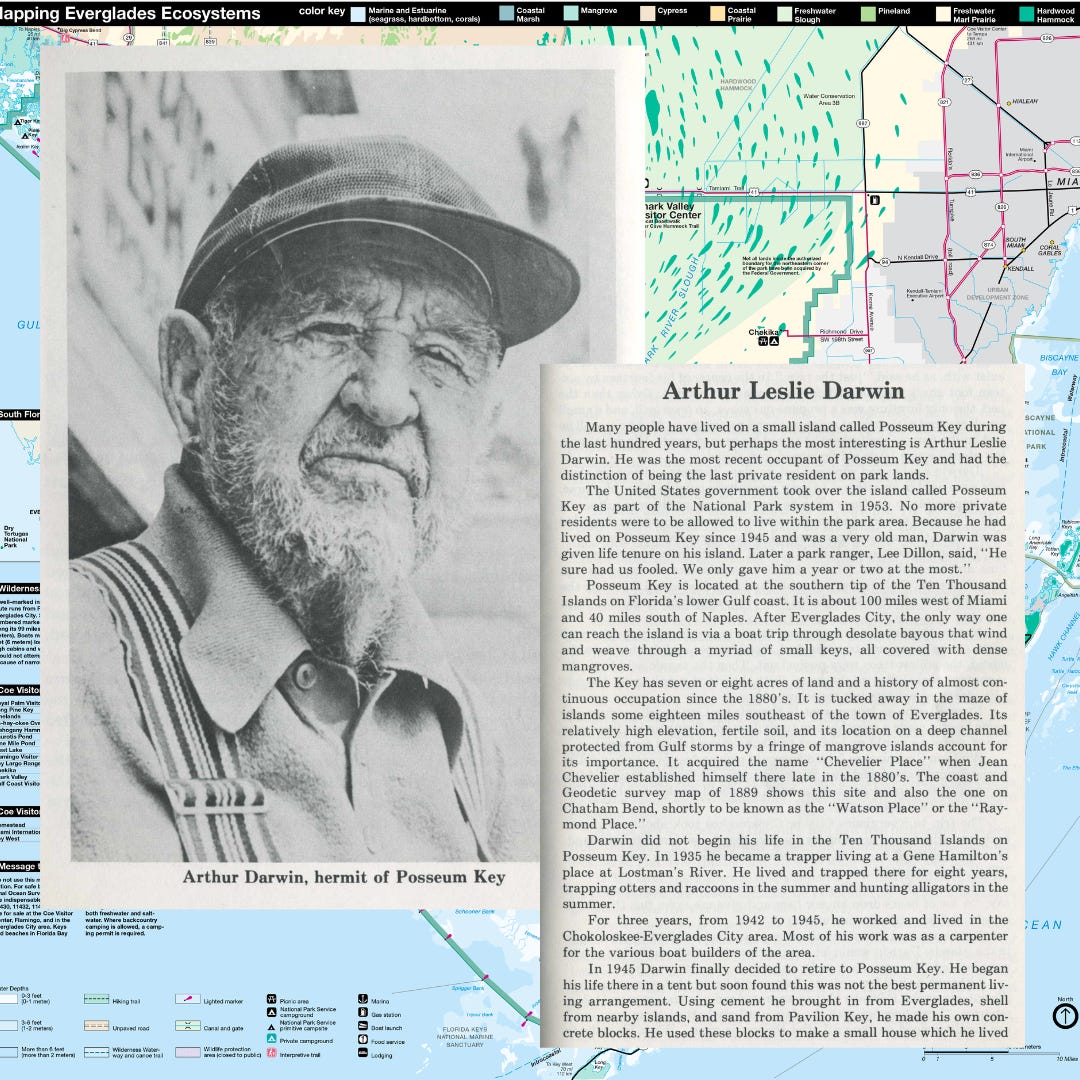1080x1080 pixels.
Task: Click the 'SOUTH MIAMI' map label
Action: (1016, 242)
